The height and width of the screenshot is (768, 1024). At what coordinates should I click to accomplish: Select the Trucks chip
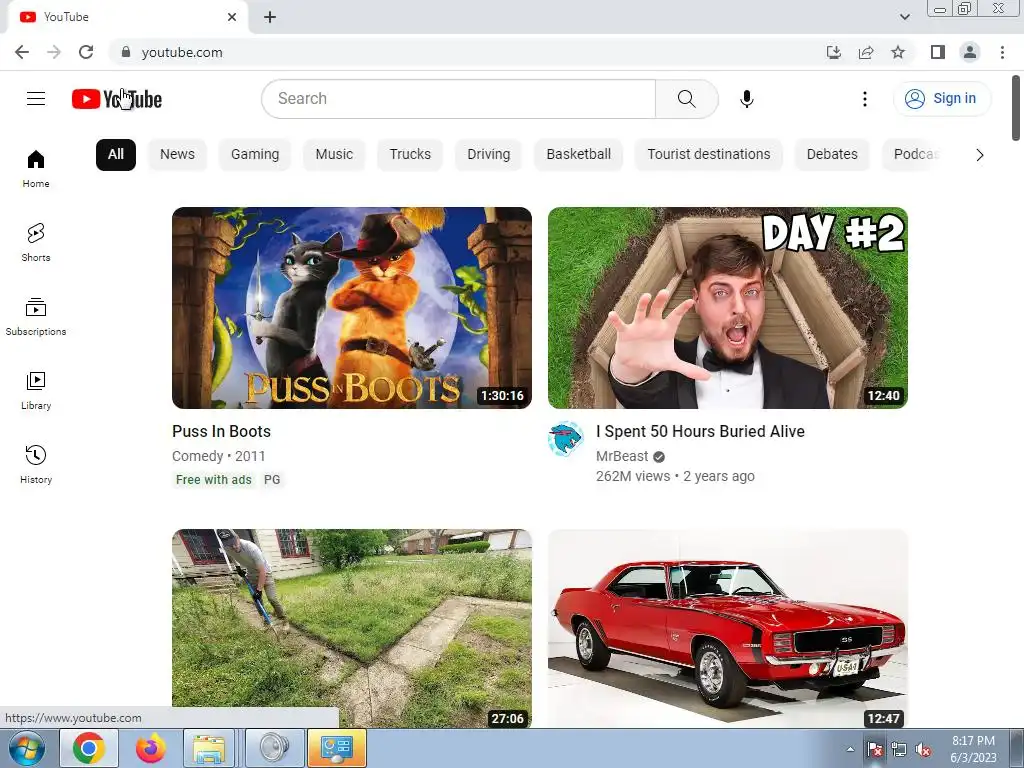(x=410, y=155)
